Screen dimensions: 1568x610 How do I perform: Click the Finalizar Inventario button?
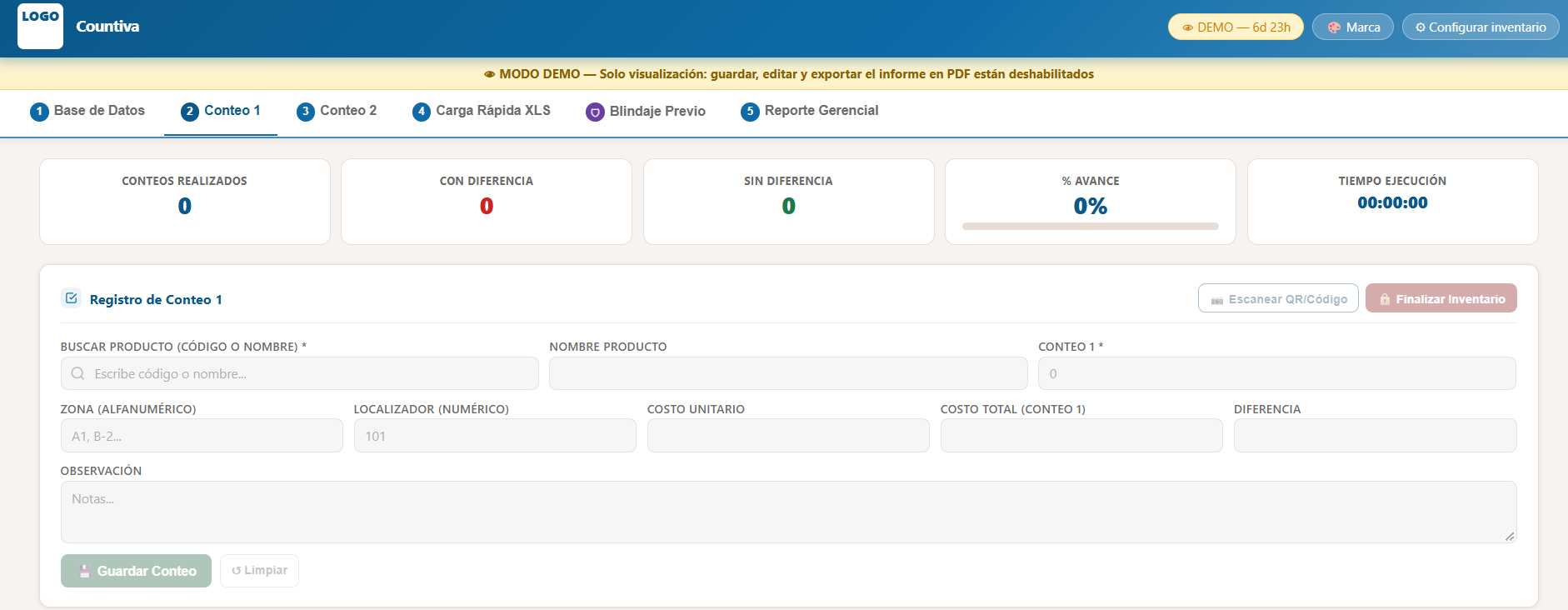click(x=1441, y=298)
